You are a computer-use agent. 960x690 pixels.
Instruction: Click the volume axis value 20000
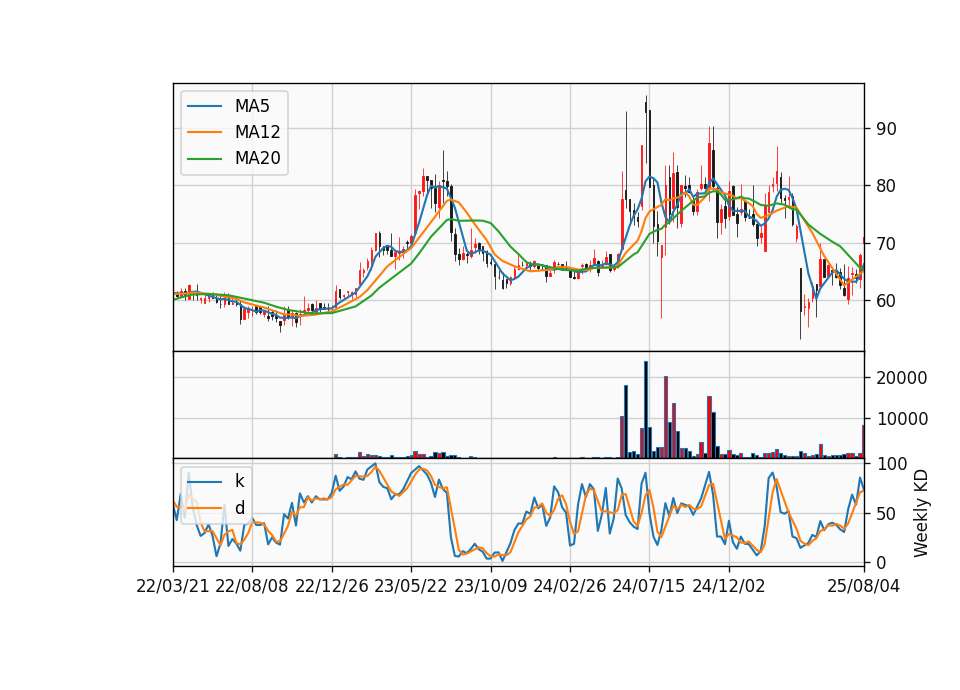pos(902,378)
